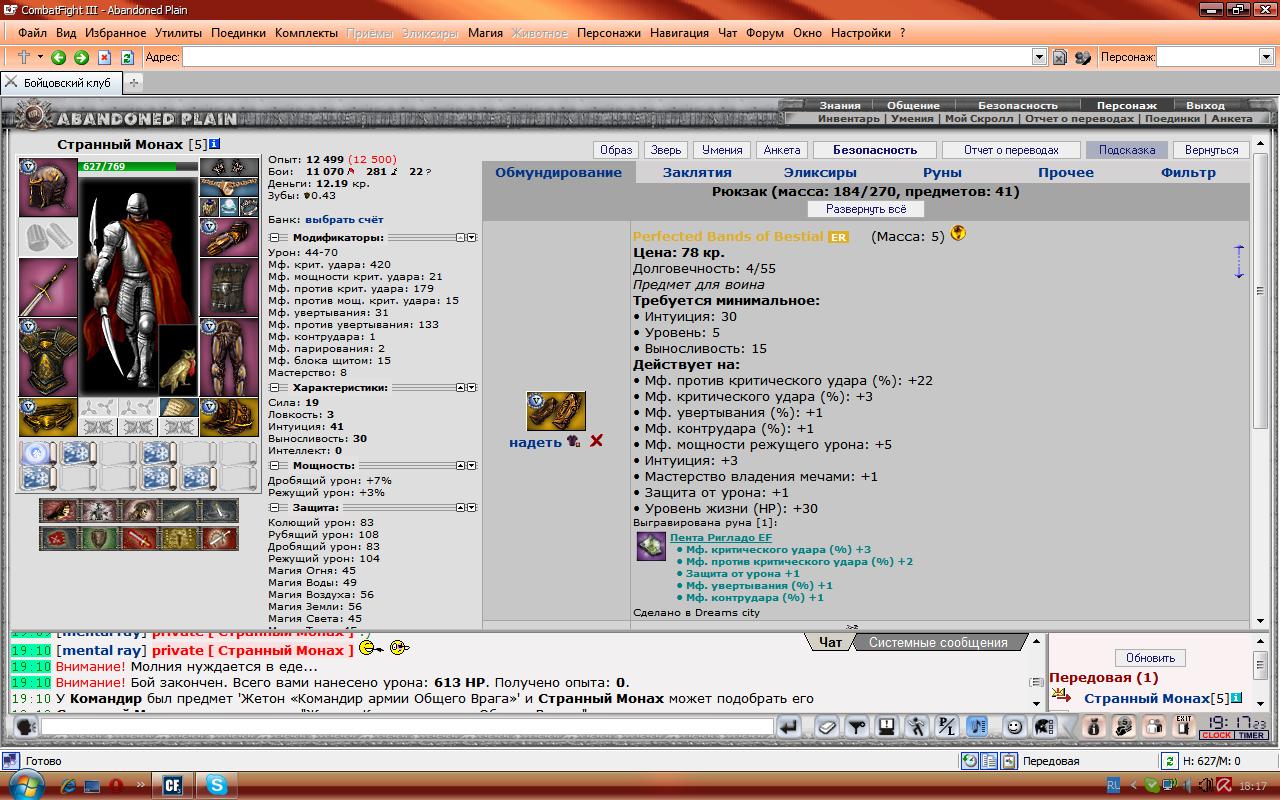1280x800 pixels.
Task: Open the Персонажи menu
Action: pos(609,32)
